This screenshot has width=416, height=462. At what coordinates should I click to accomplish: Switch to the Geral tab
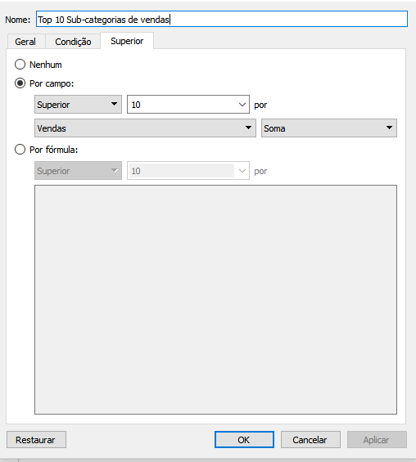25,42
